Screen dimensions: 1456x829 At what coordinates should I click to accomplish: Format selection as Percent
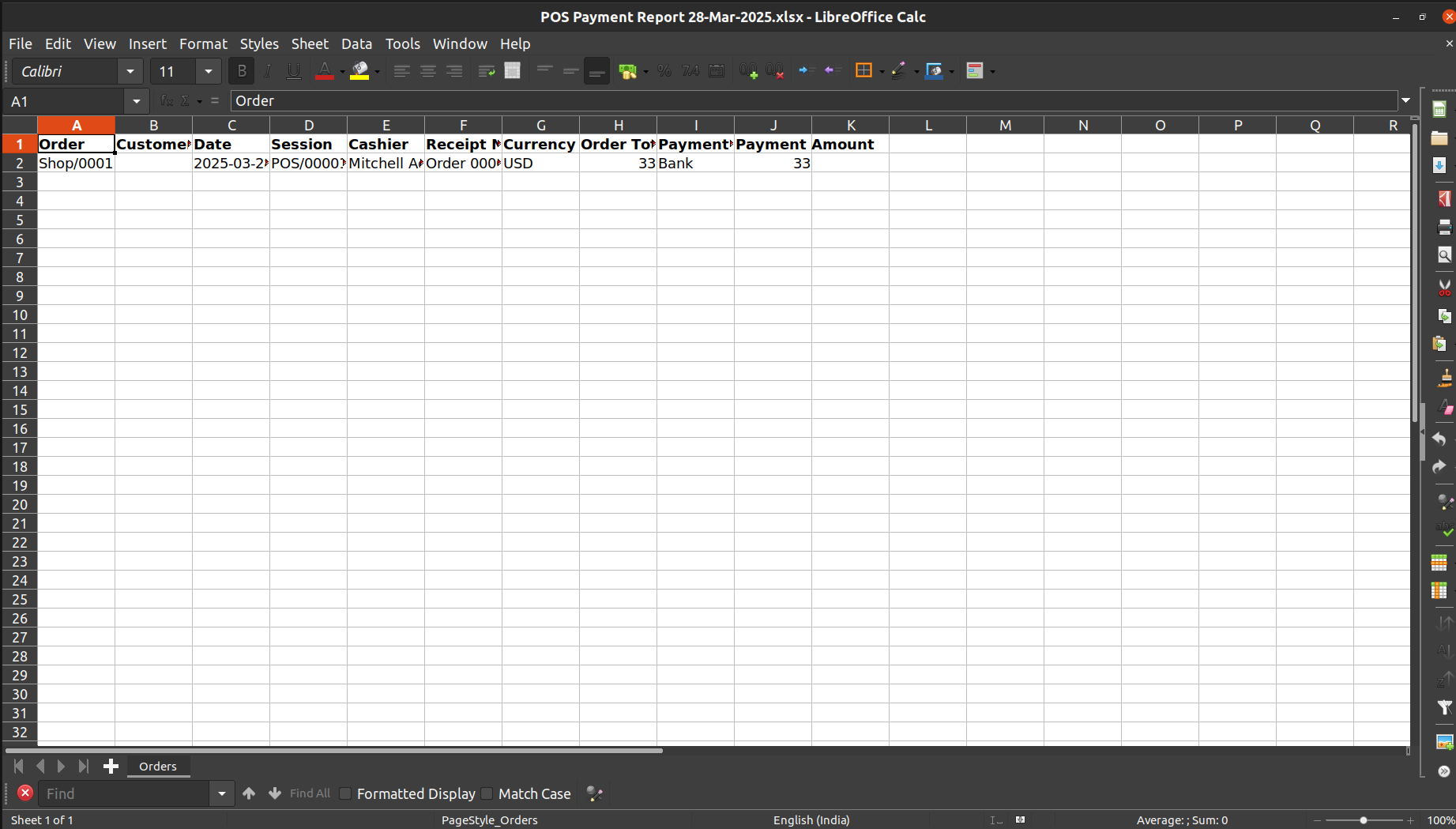coord(664,71)
